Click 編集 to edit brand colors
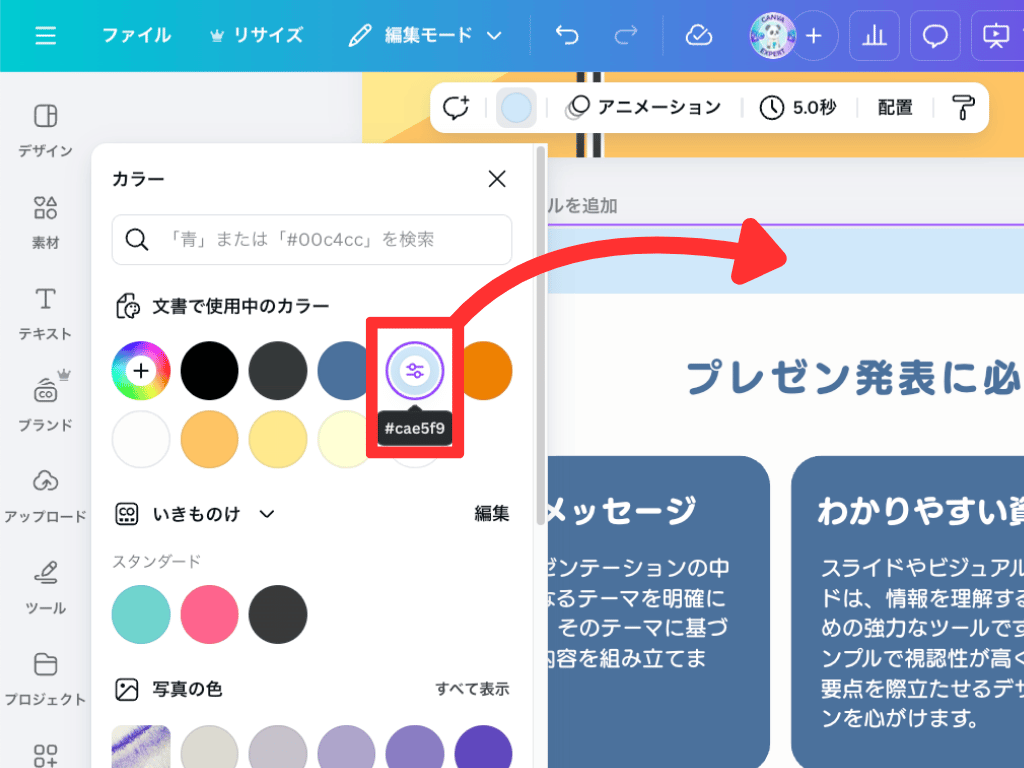1024x768 pixels. point(492,514)
